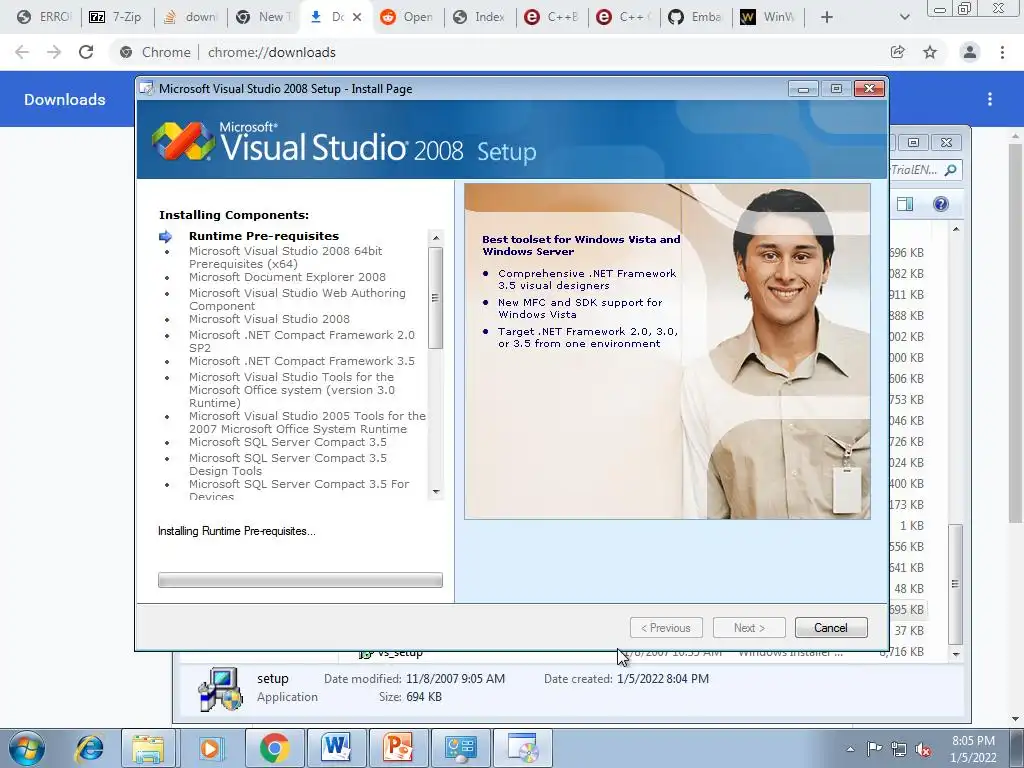Image resolution: width=1024 pixels, height=768 pixels.
Task: Bookmark this page with the star icon
Action: point(930,52)
